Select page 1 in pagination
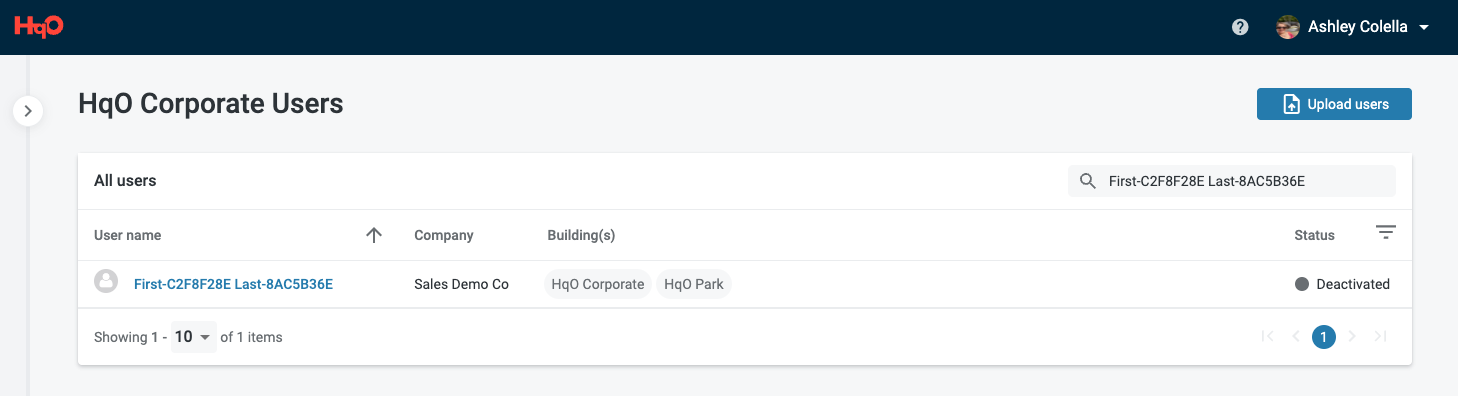 [x=1324, y=337]
